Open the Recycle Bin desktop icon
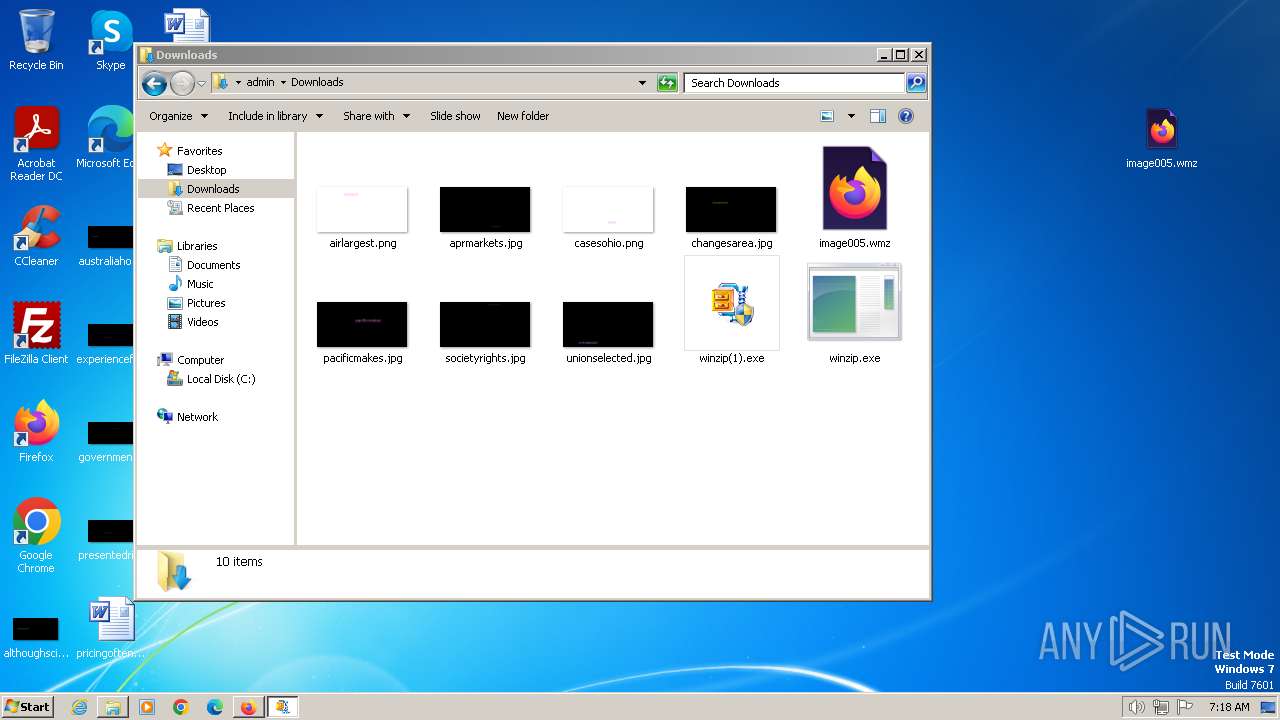 pos(36,40)
